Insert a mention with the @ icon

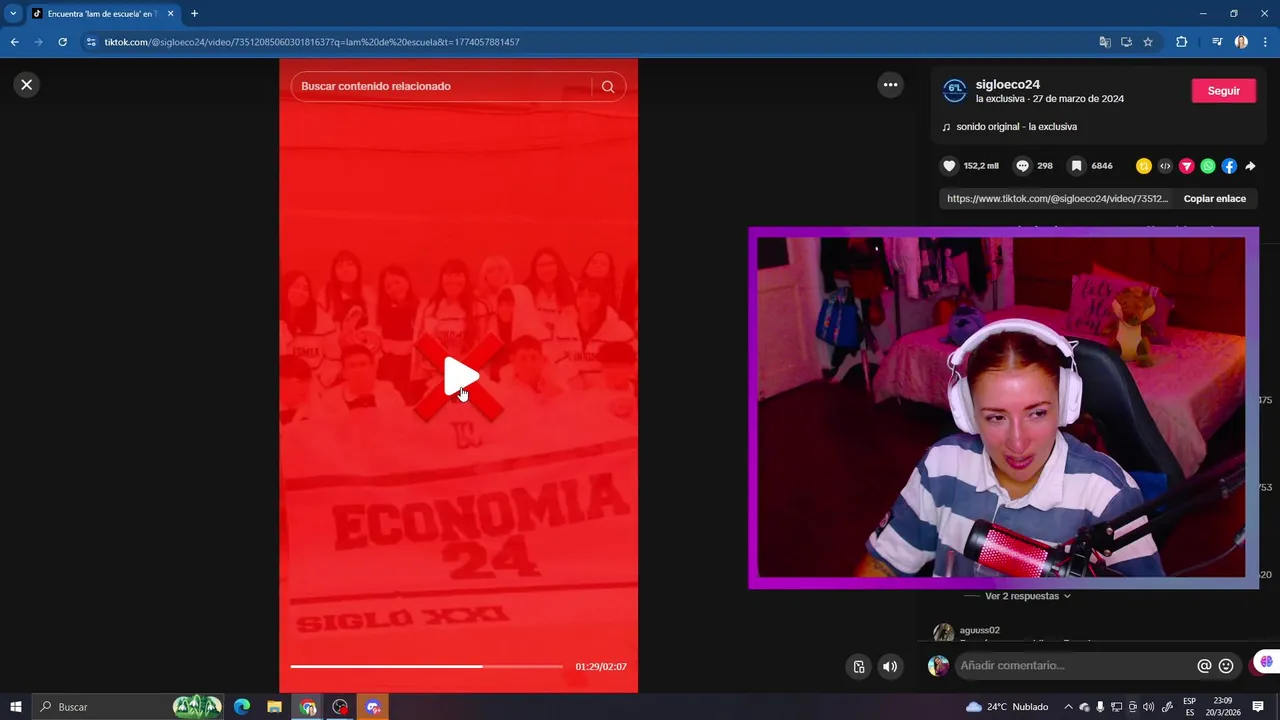click(1204, 666)
